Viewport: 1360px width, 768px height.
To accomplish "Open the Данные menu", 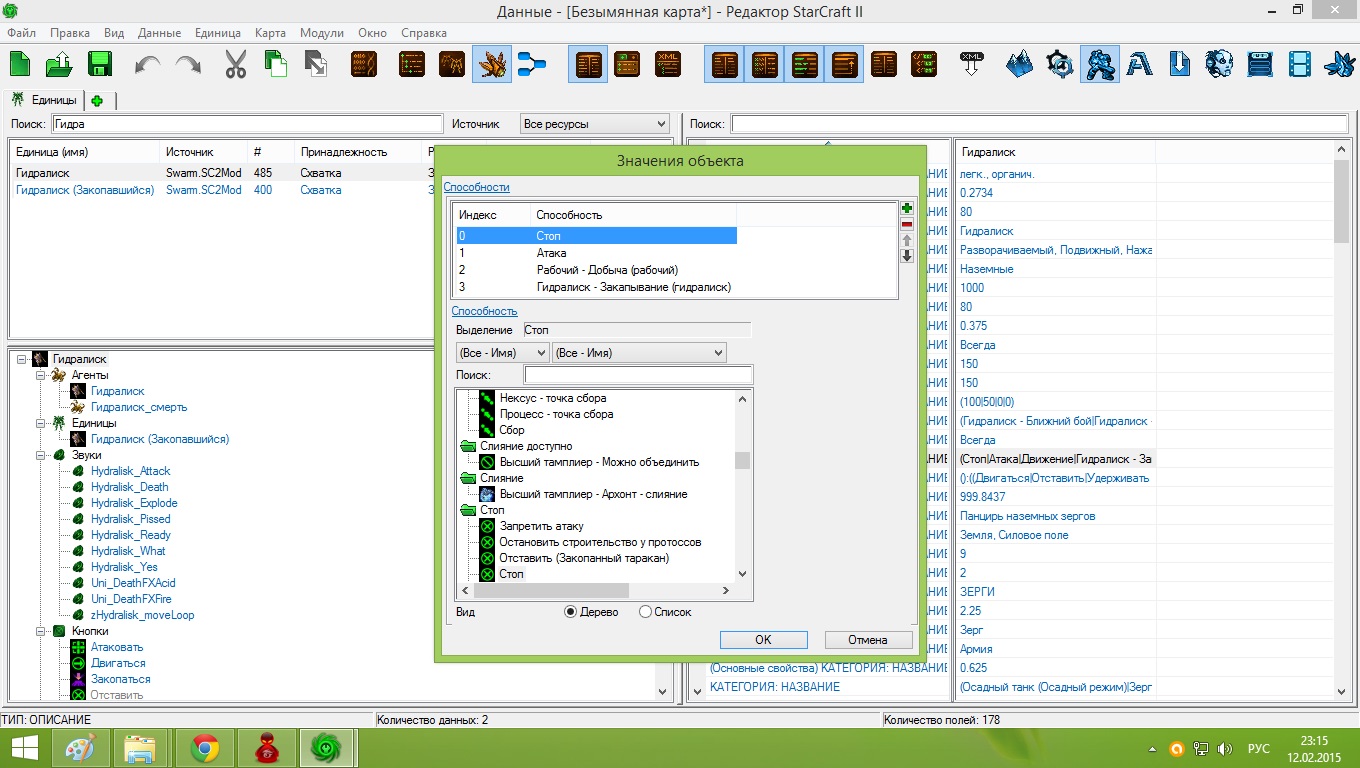I will (159, 33).
